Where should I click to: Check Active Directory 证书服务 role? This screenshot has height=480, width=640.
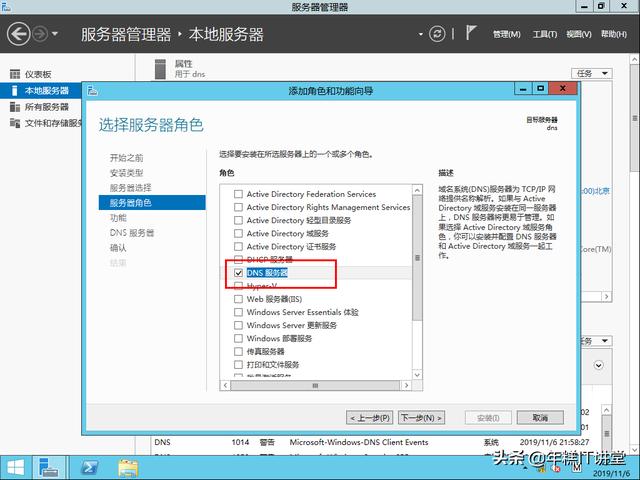[x=238, y=247]
